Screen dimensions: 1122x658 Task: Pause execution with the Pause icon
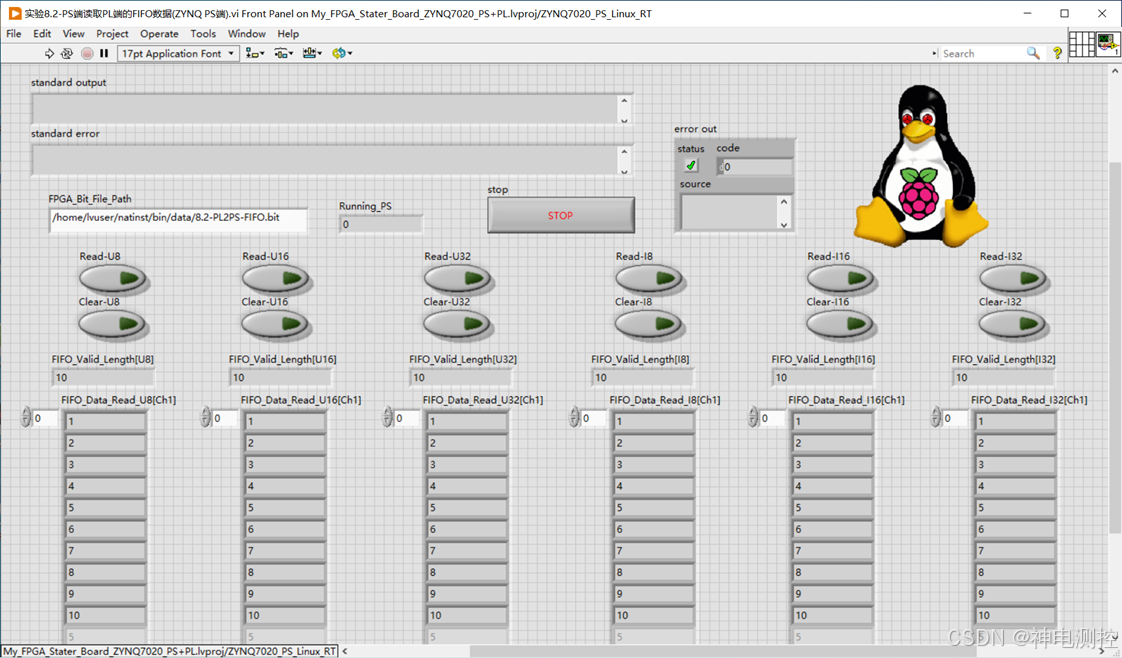pos(104,54)
